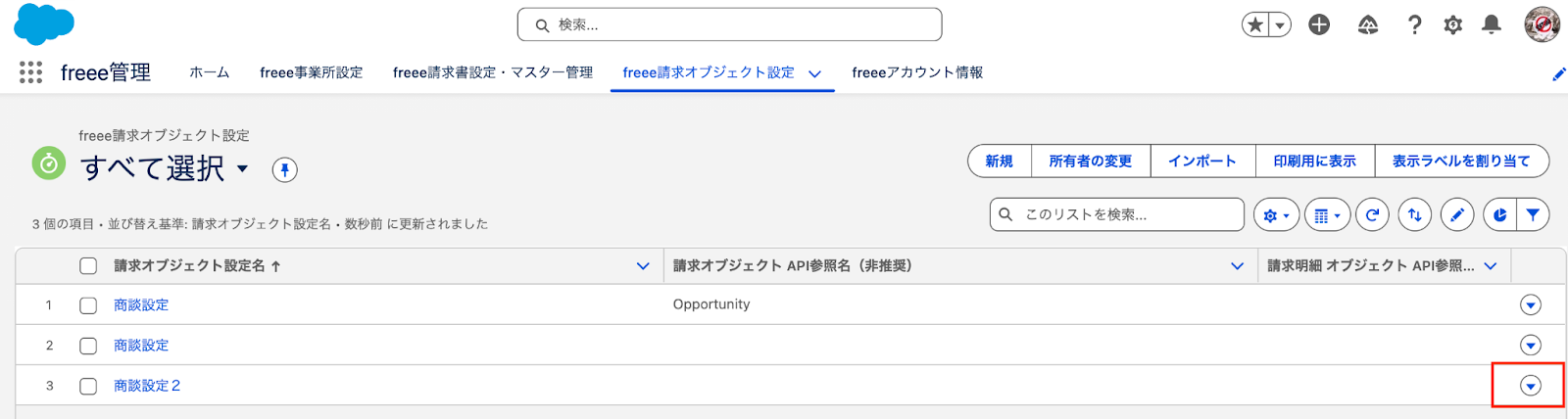Refresh the list with the reload icon
This screenshot has width=1568, height=419.
pos(1372,215)
